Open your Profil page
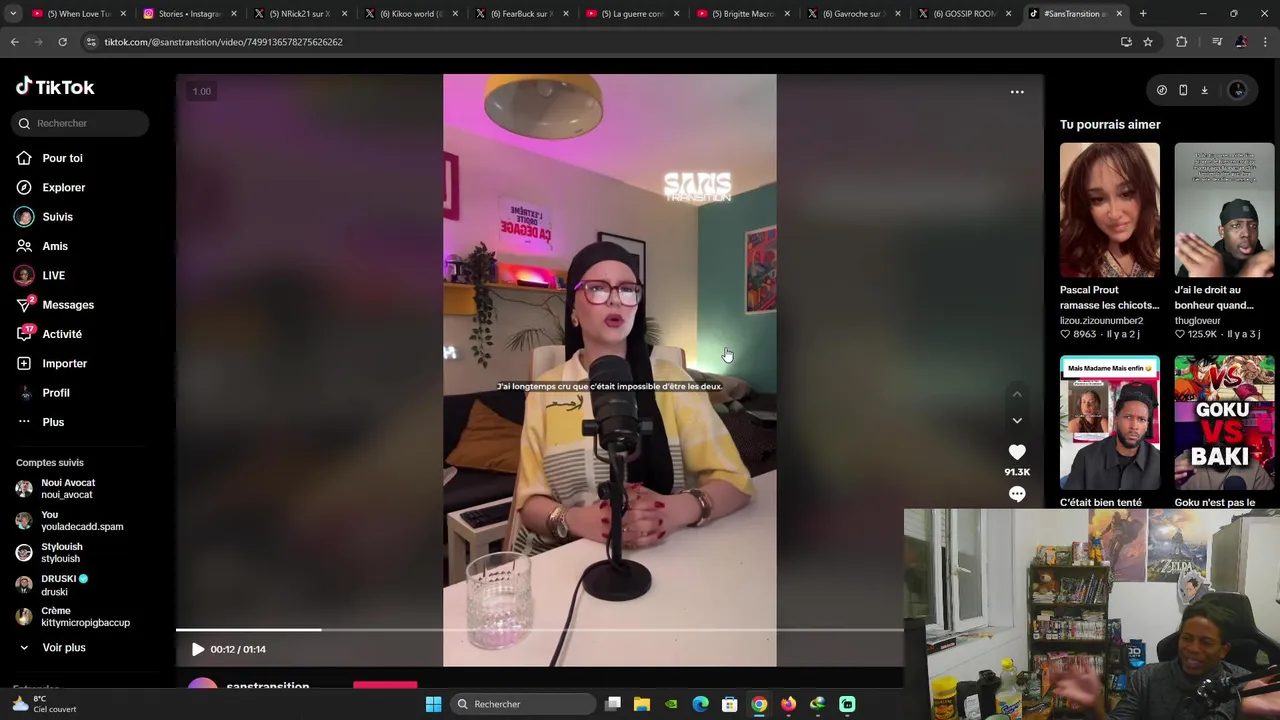 56,393
